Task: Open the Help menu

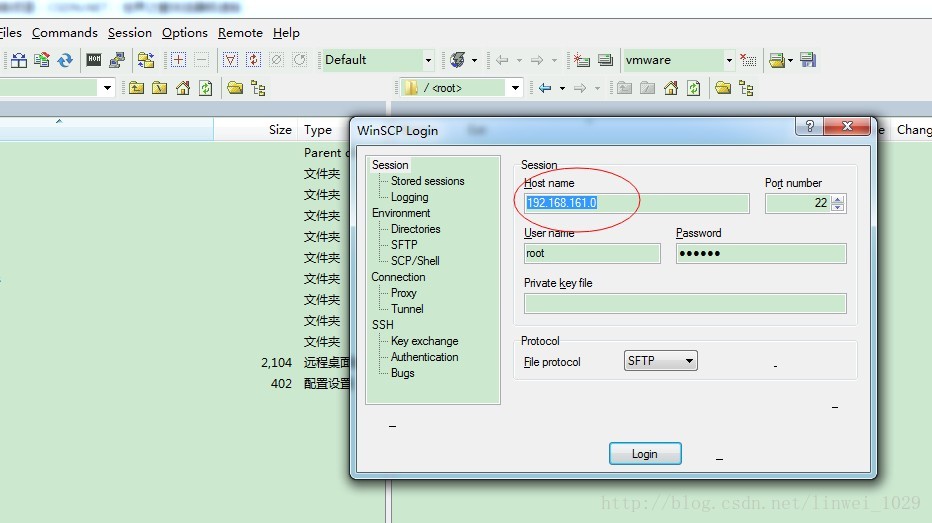Action: (286, 33)
